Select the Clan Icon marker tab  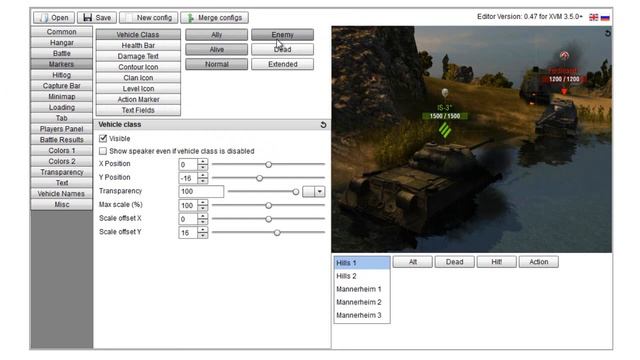coord(138,78)
